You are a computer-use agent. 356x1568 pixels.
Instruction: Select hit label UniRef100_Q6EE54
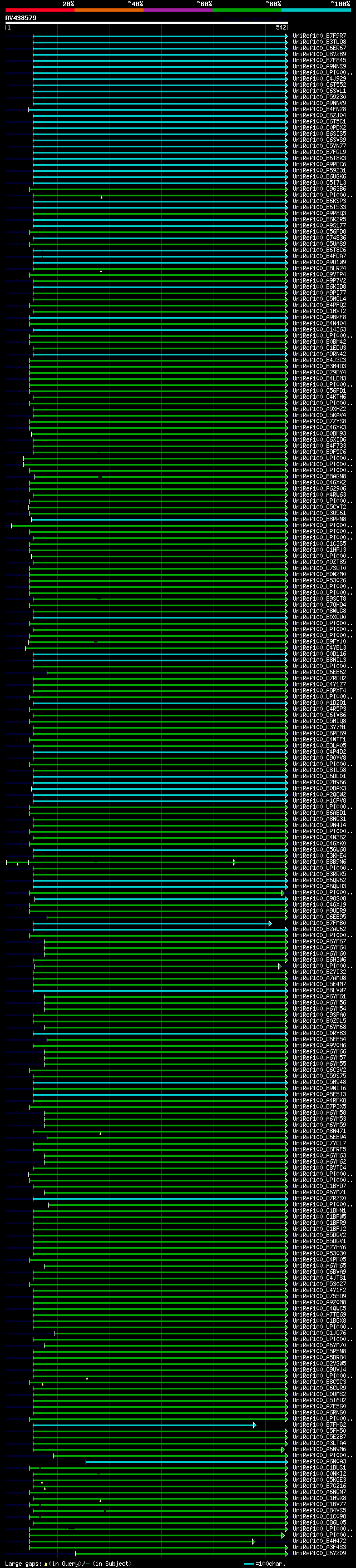319,1039
